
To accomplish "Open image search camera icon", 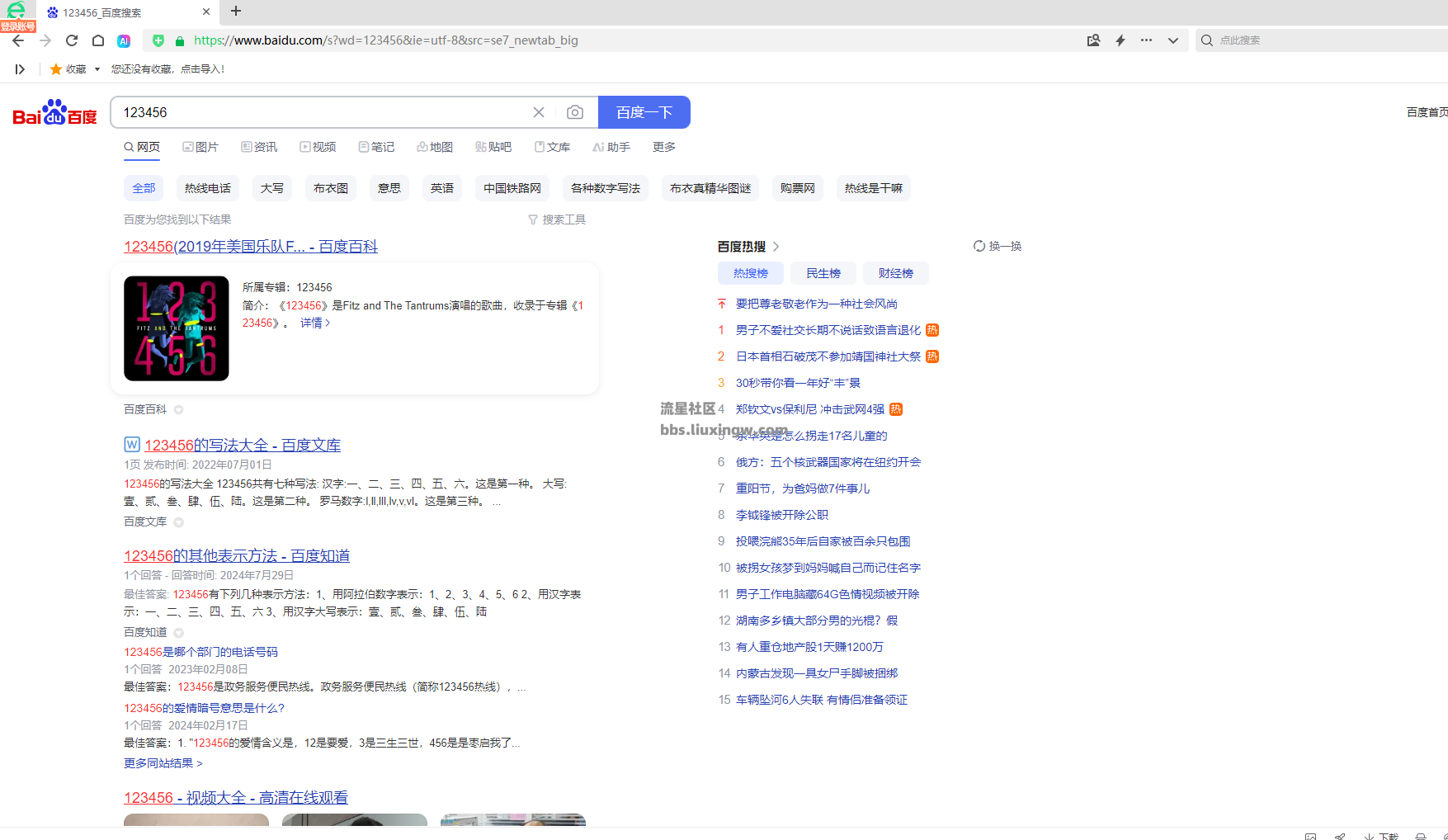I will coord(575,112).
